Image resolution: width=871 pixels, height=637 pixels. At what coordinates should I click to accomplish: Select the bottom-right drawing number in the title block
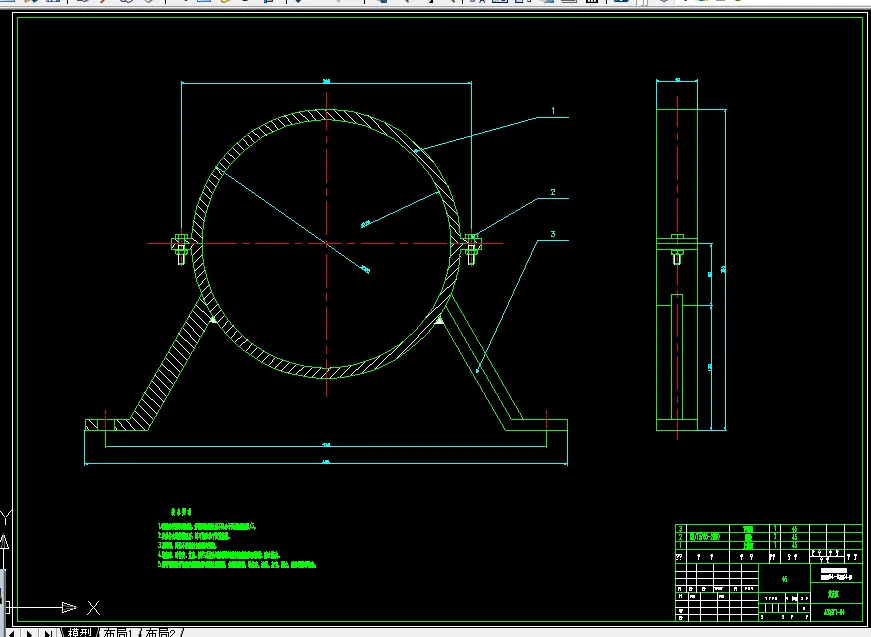(x=834, y=613)
